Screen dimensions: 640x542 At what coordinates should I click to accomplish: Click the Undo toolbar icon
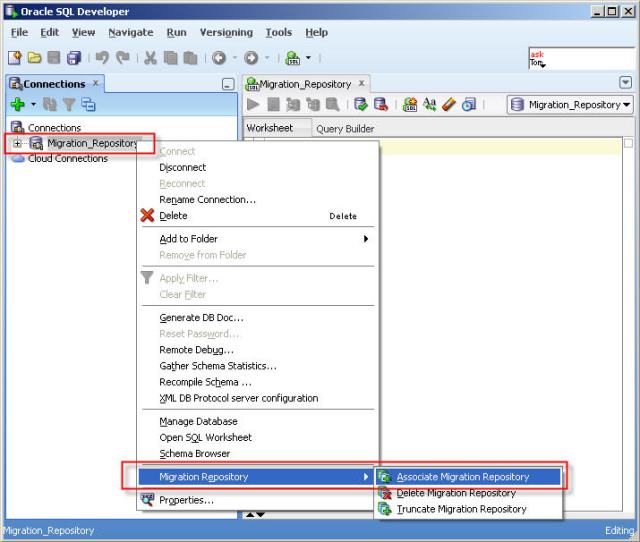point(102,58)
